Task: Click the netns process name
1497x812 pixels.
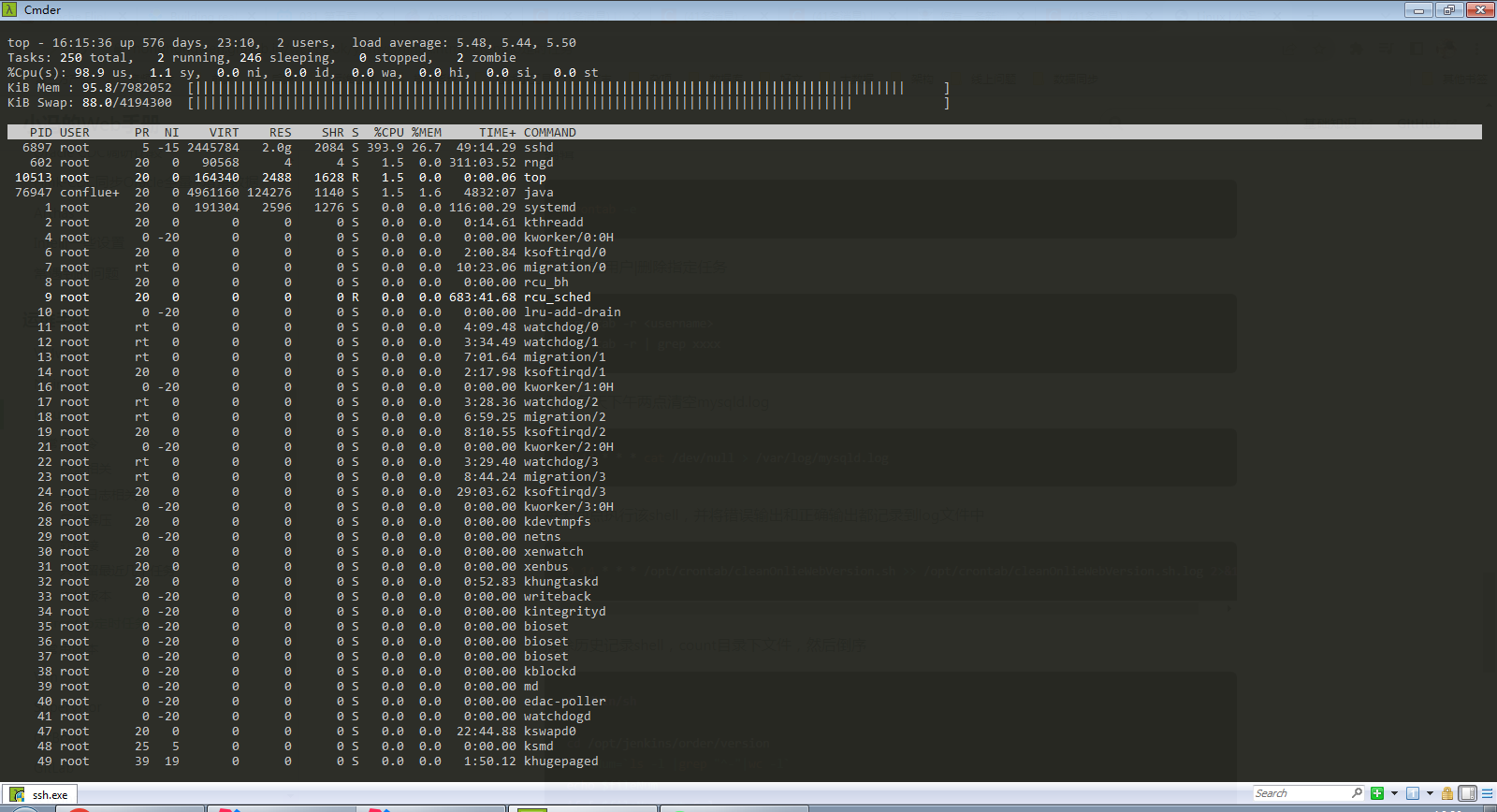Action: pyautogui.click(x=543, y=537)
